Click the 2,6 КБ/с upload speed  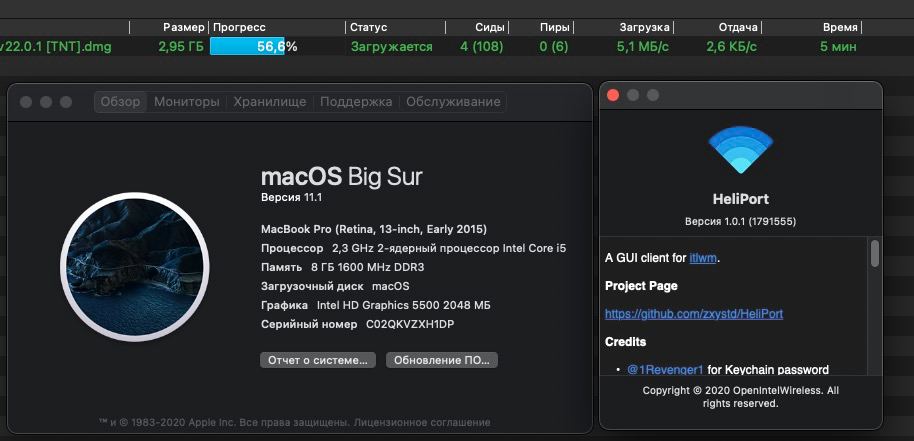point(732,47)
